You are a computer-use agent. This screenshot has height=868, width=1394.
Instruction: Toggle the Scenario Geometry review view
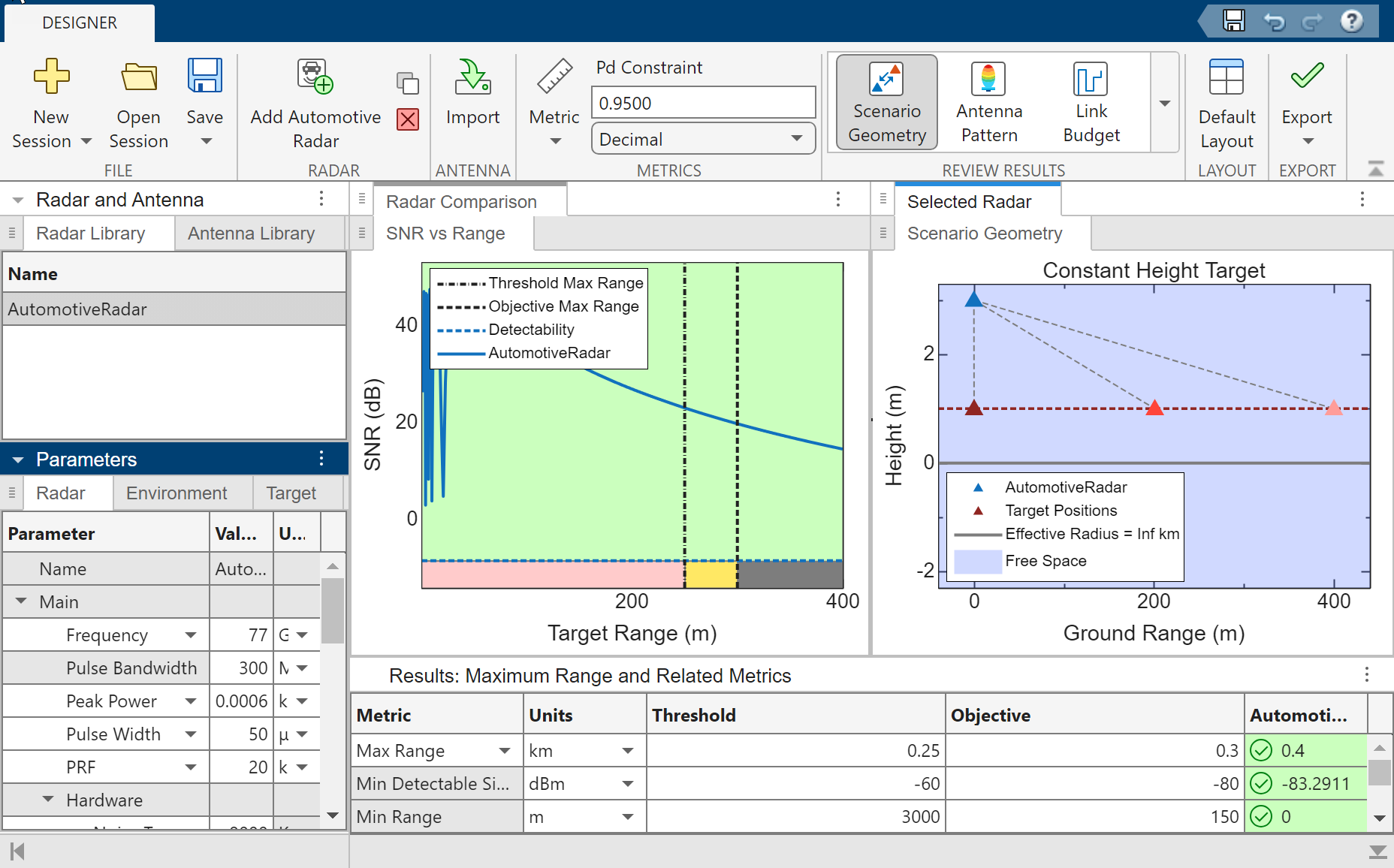click(x=886, y=102)
